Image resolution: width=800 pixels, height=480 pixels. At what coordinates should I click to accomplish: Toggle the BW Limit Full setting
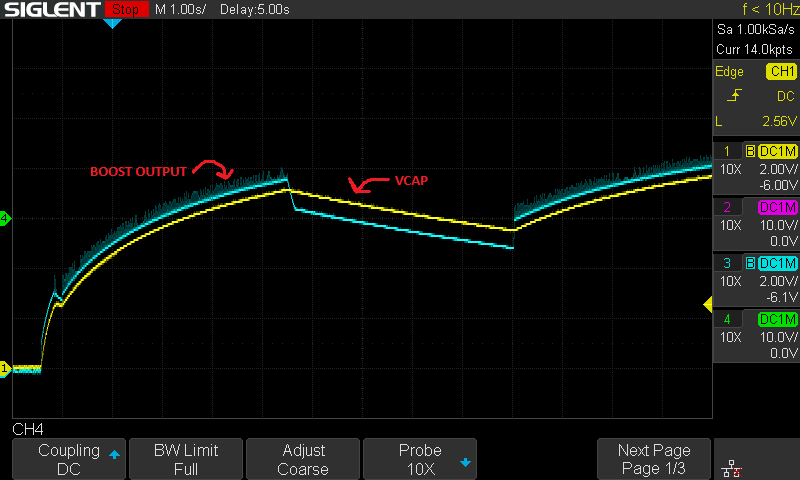(186, 459)
